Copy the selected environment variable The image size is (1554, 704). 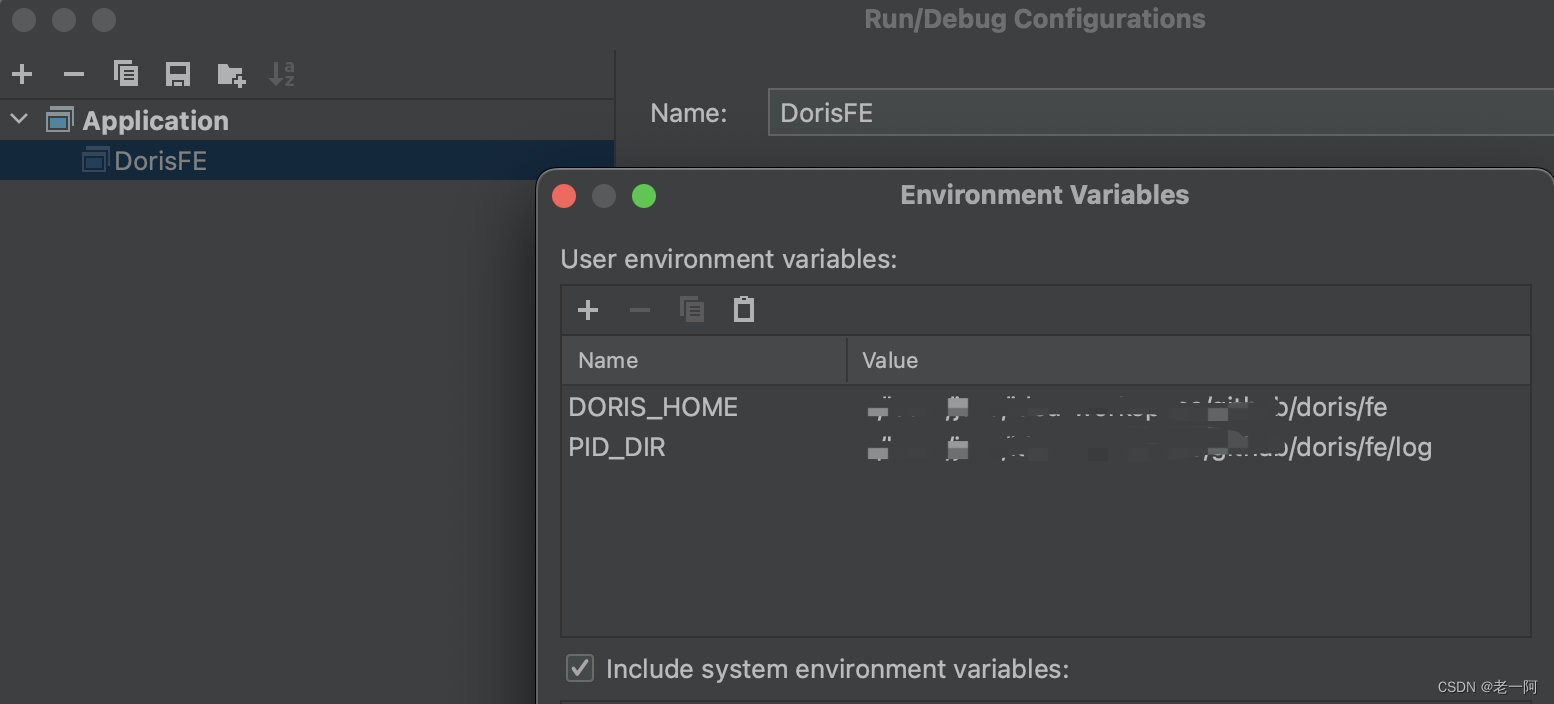coord(692,309)
